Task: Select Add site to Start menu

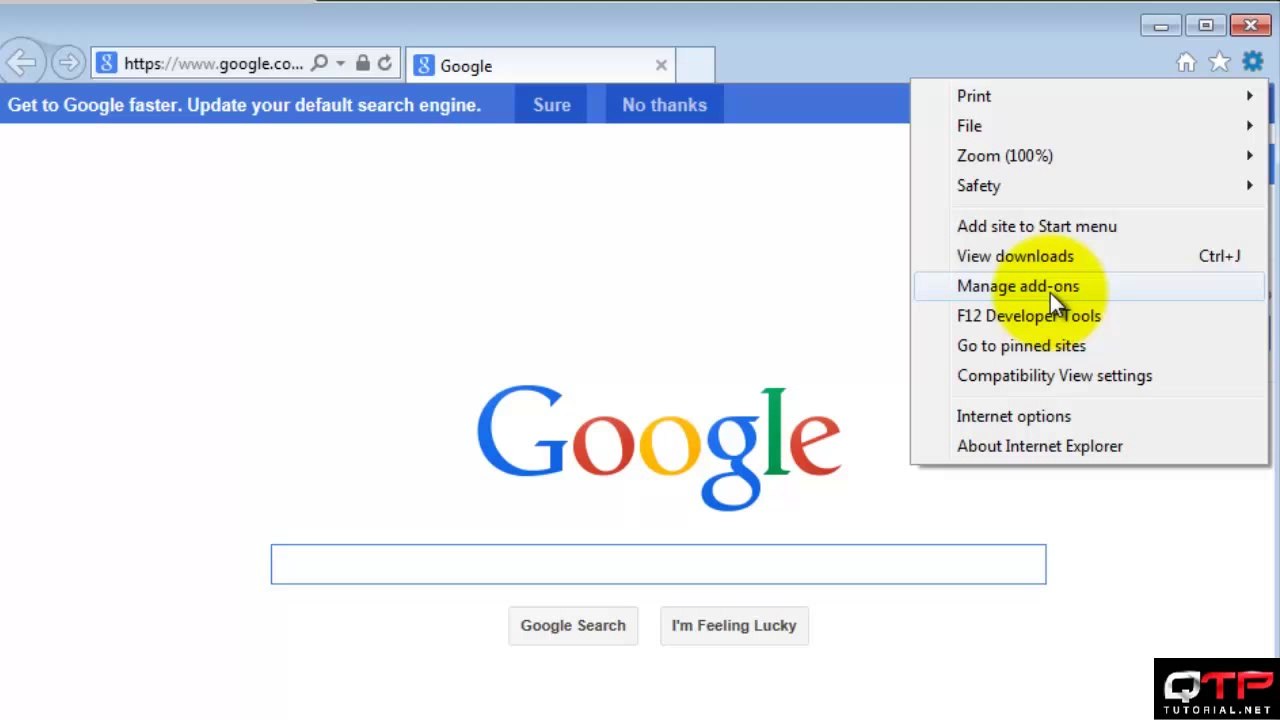Action: [1090, 226]
